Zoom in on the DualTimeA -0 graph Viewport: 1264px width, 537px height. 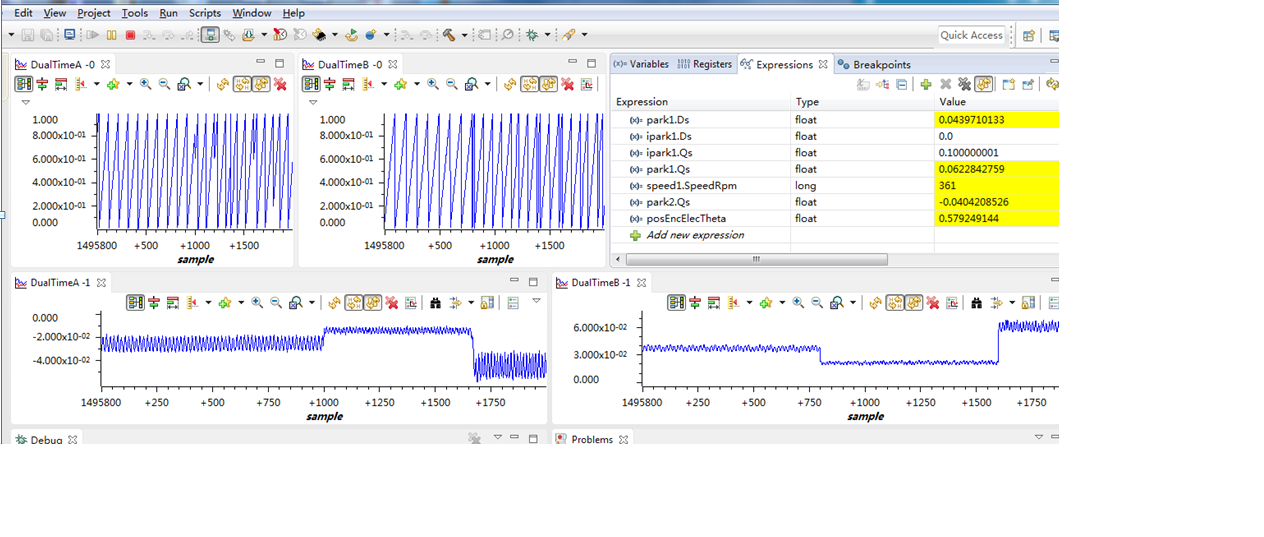(146, 84)
